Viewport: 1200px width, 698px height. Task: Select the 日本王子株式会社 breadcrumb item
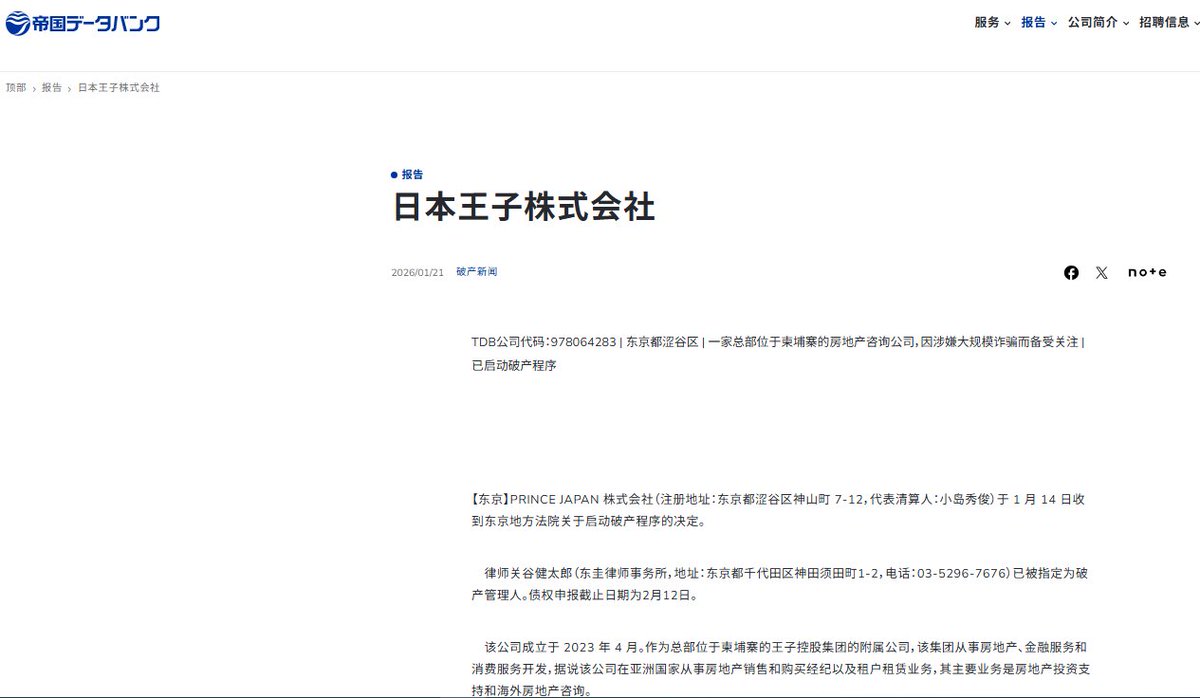coord(119,88)
